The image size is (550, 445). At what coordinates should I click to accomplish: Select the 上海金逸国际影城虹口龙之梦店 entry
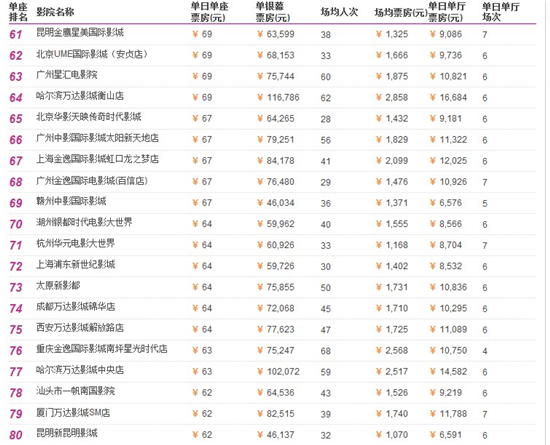(97, 159)
